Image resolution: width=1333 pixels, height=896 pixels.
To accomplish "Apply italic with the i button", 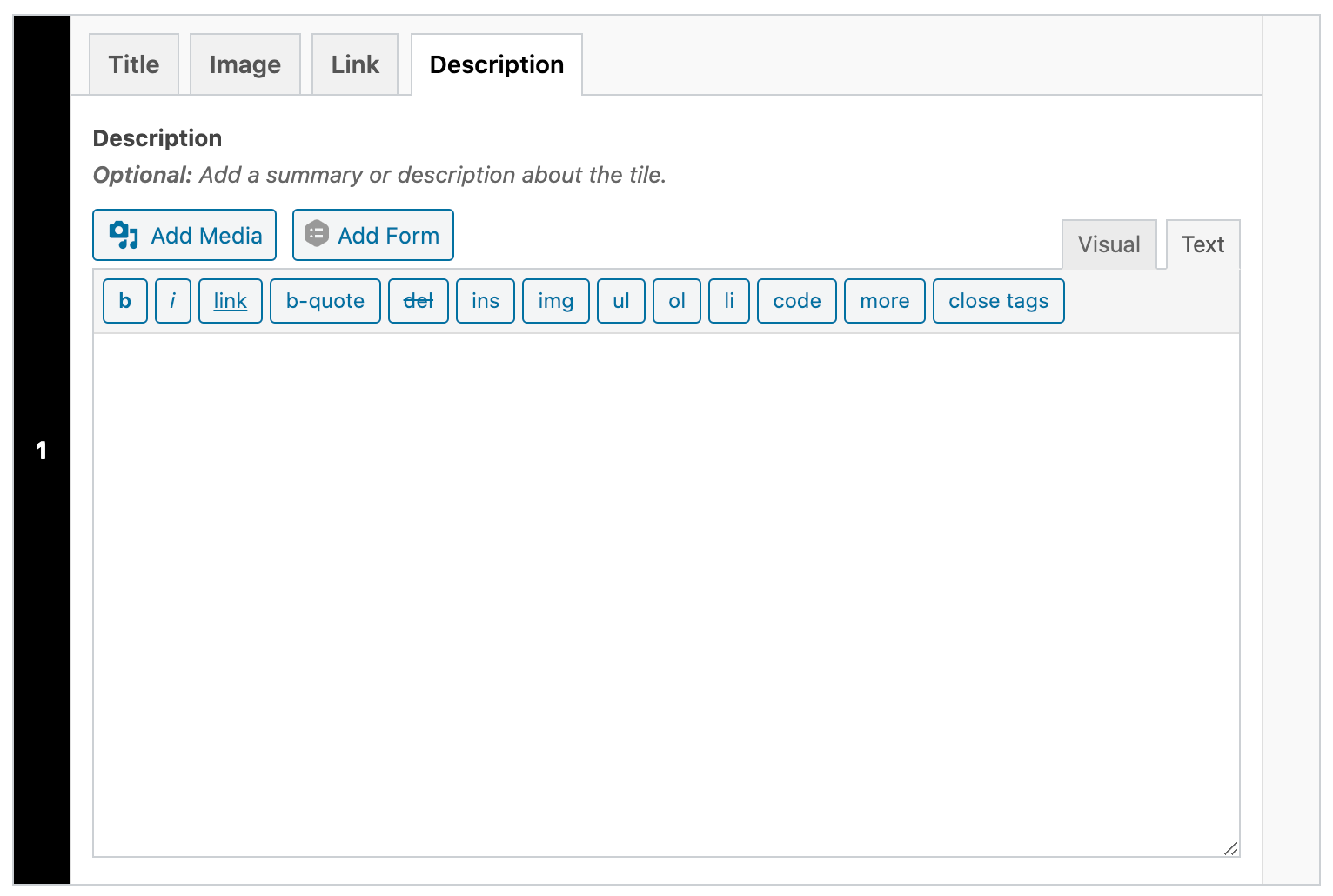I will pyautogui.click(x=173, y=301).
